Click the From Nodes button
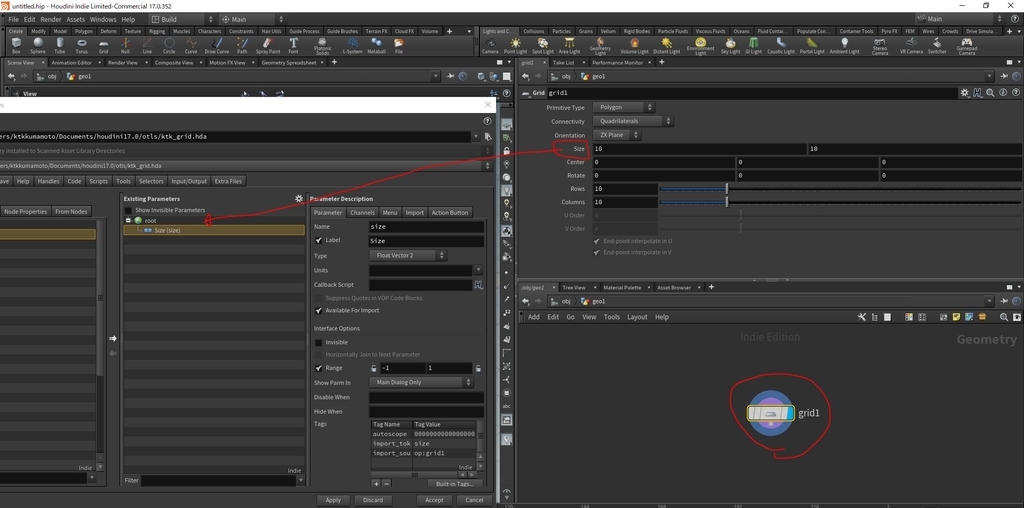 click(x=71, y=212)
